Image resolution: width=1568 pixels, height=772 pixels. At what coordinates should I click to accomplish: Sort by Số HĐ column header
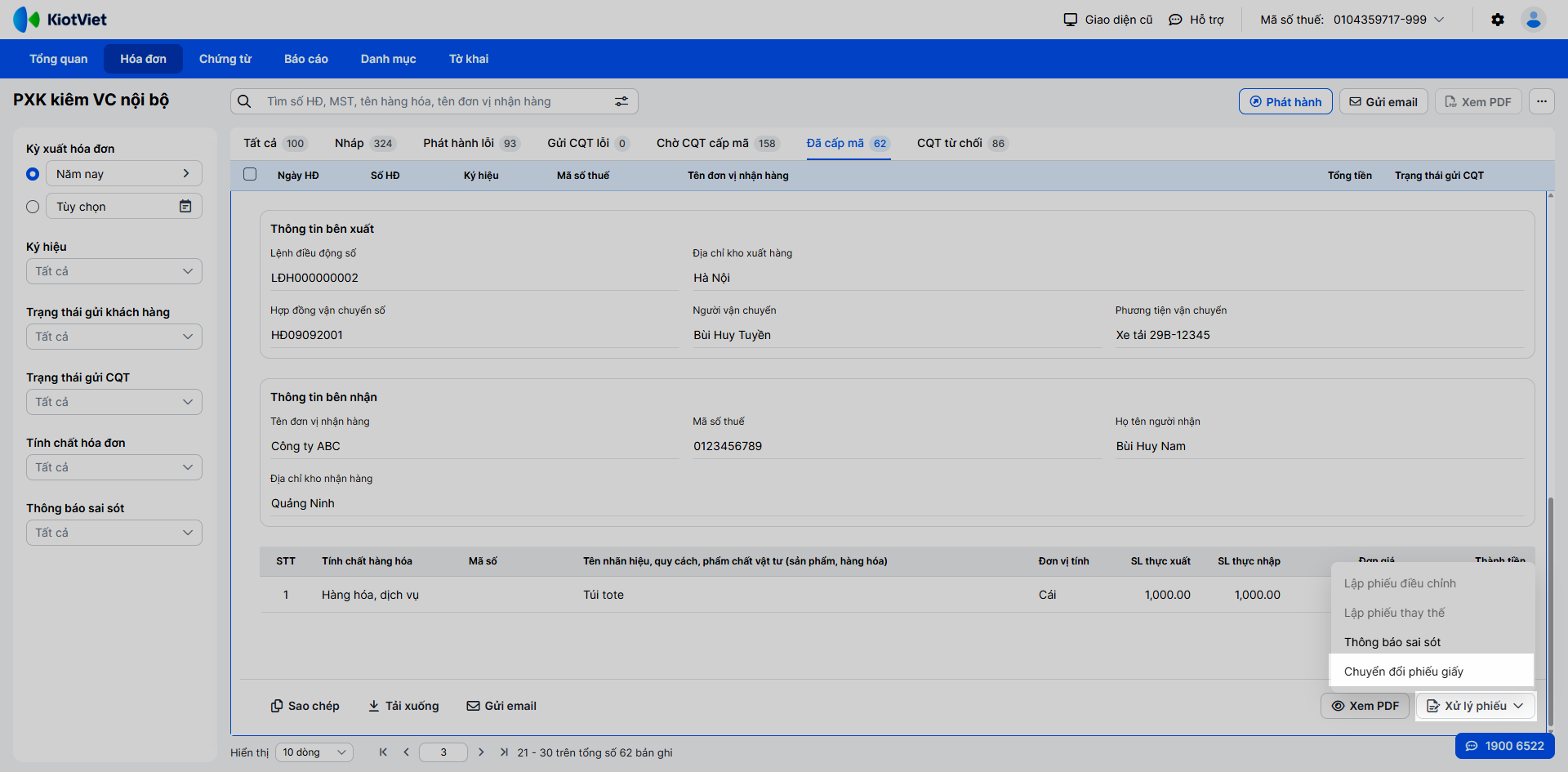[x=385, y=176]
